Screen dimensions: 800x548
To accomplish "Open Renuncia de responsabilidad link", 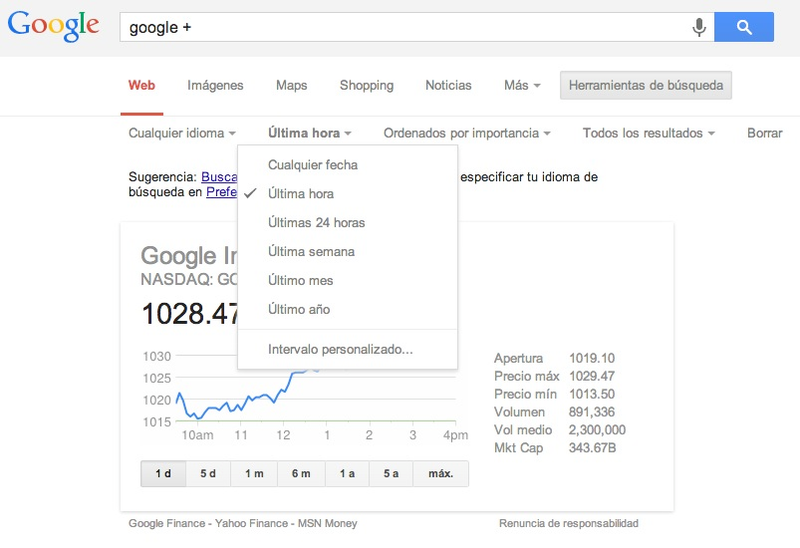I will click(x=568, y=524).
